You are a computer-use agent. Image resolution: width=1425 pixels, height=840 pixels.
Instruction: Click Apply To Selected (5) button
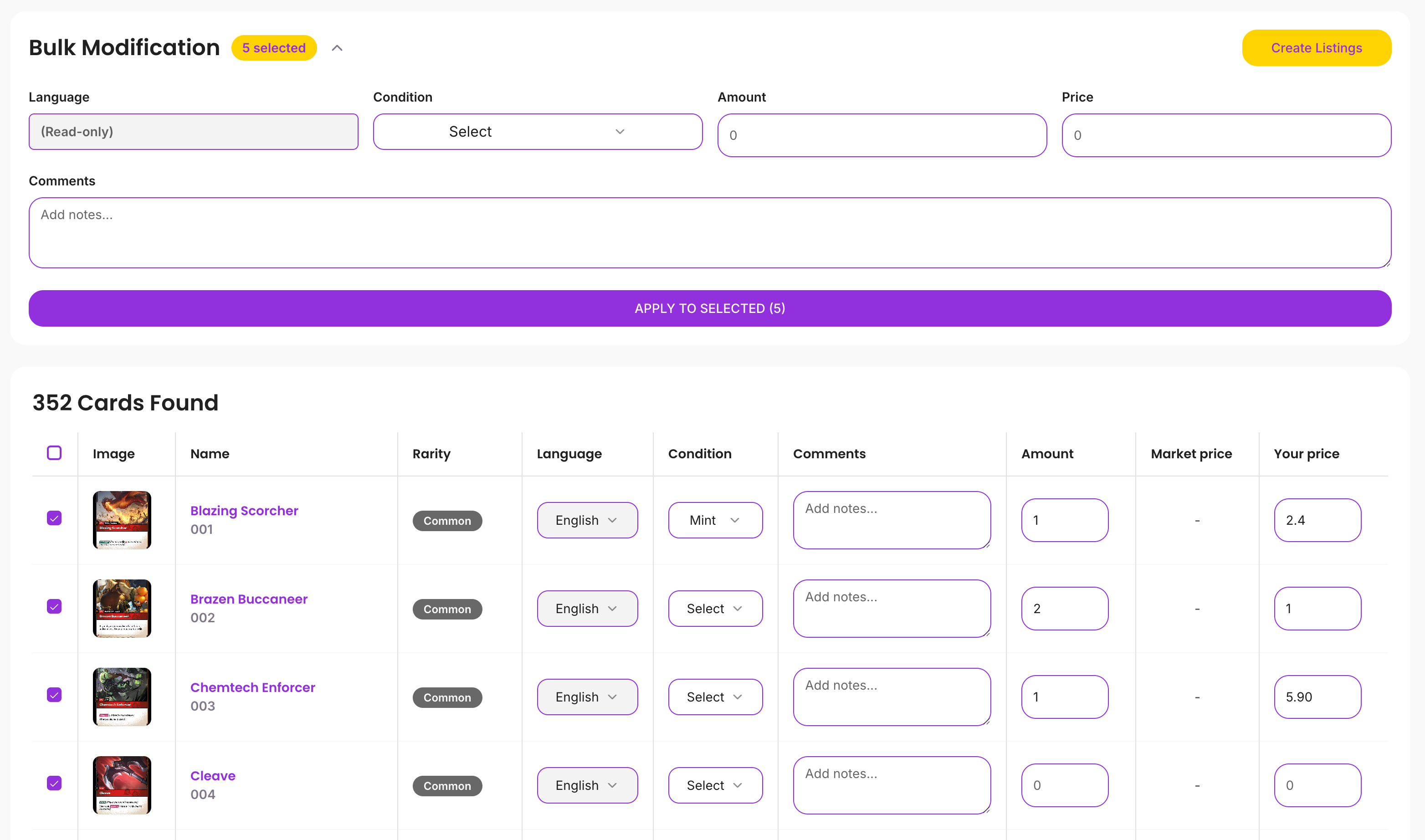click(x=710, y=308)
